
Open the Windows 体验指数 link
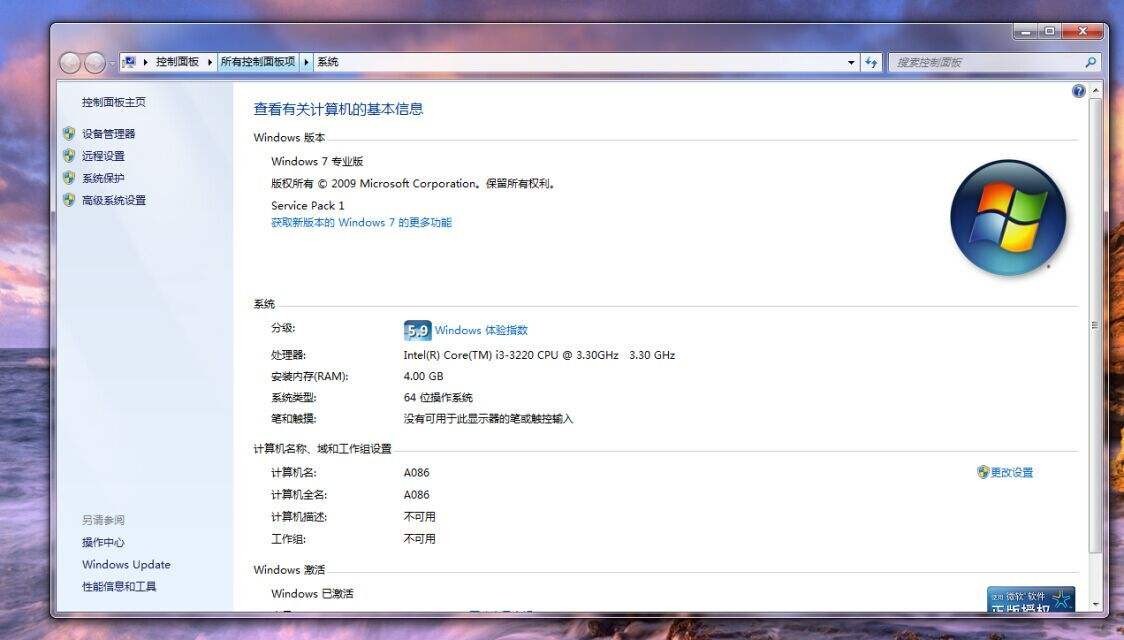[481, 330]
